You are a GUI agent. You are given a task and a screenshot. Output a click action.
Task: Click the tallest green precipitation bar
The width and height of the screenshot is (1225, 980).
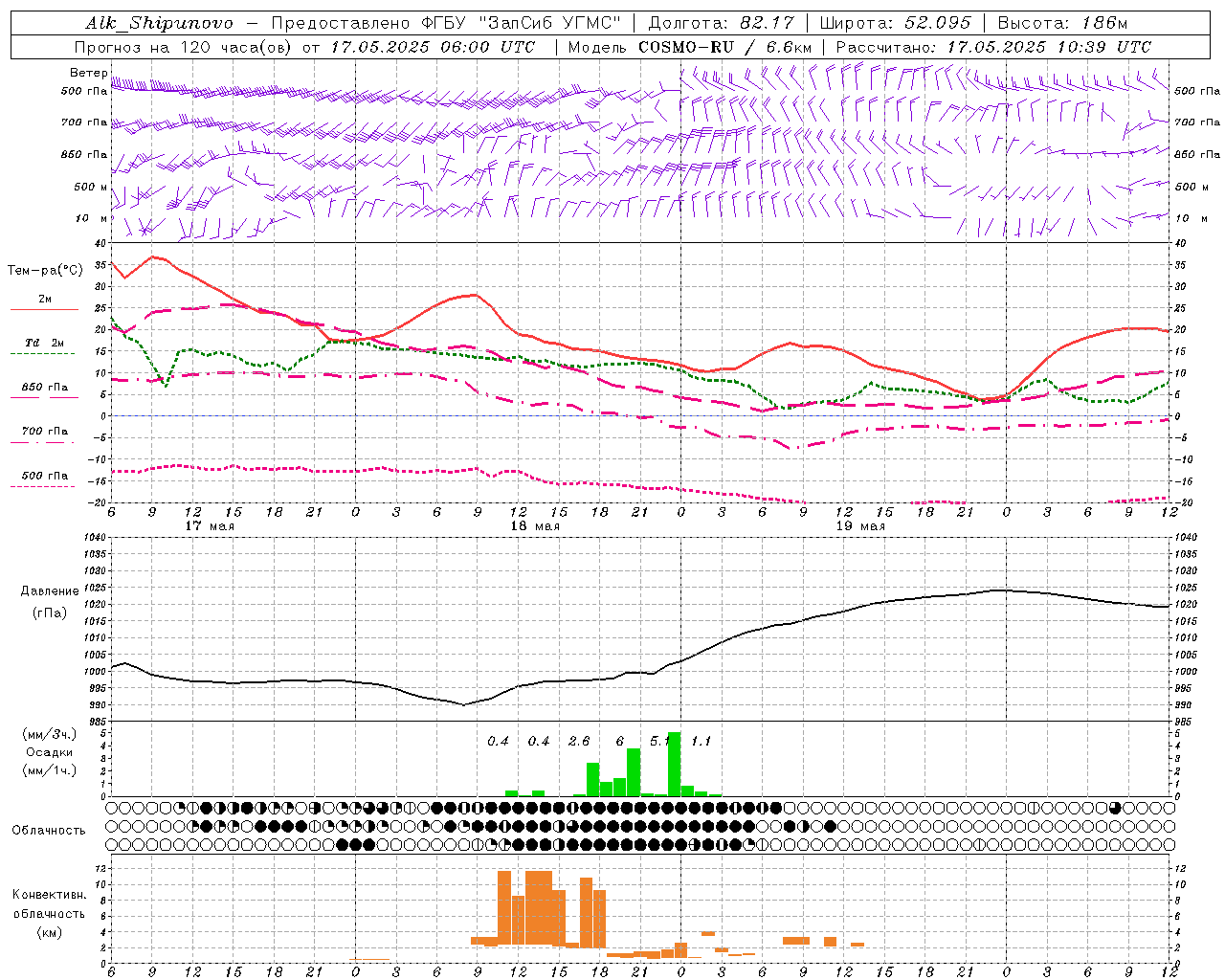[x=674, y=764]
